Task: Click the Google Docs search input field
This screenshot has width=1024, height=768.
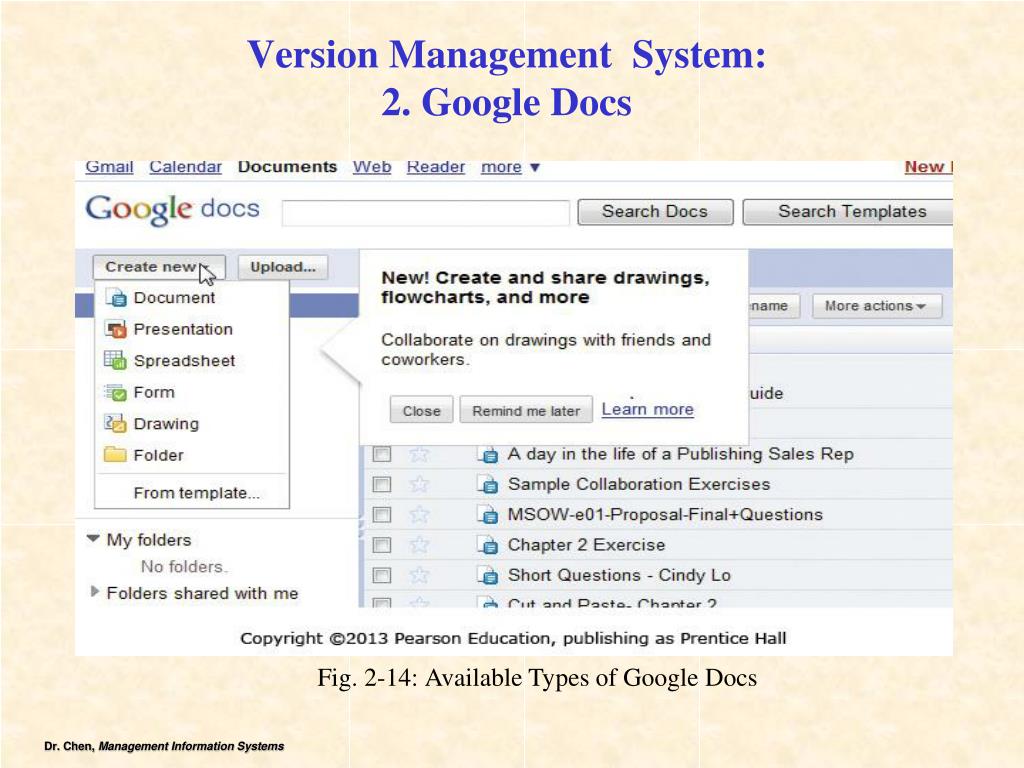Action: coord(426,213)
